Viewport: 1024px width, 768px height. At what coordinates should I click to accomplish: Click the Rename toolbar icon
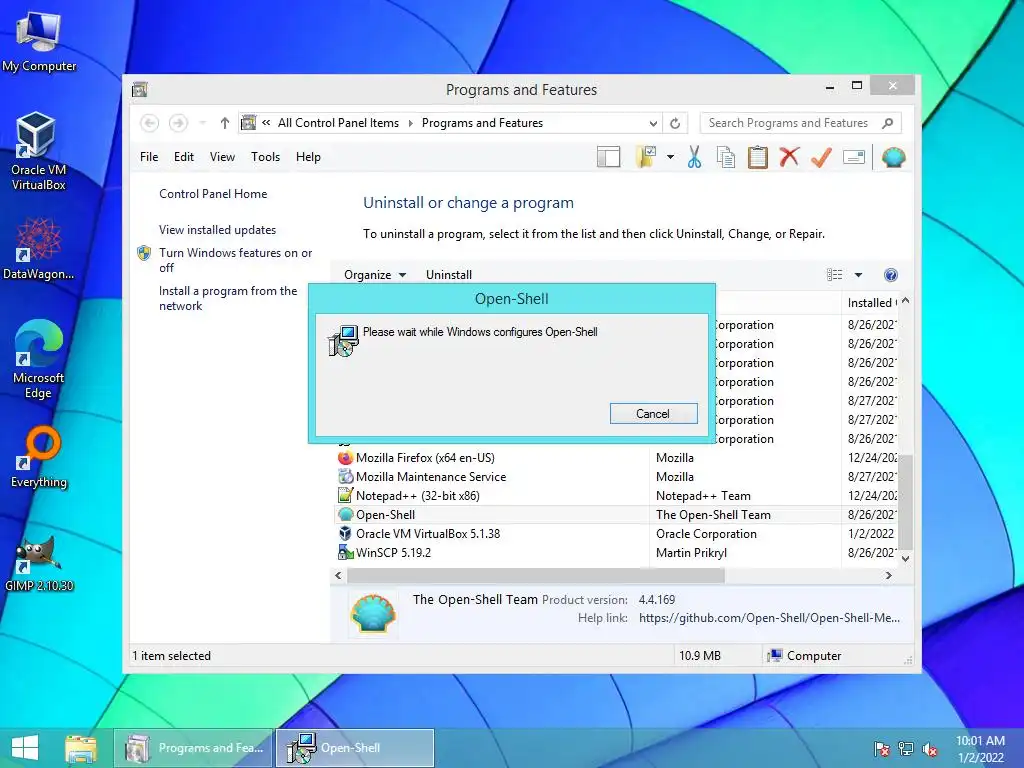pos(854,157)
